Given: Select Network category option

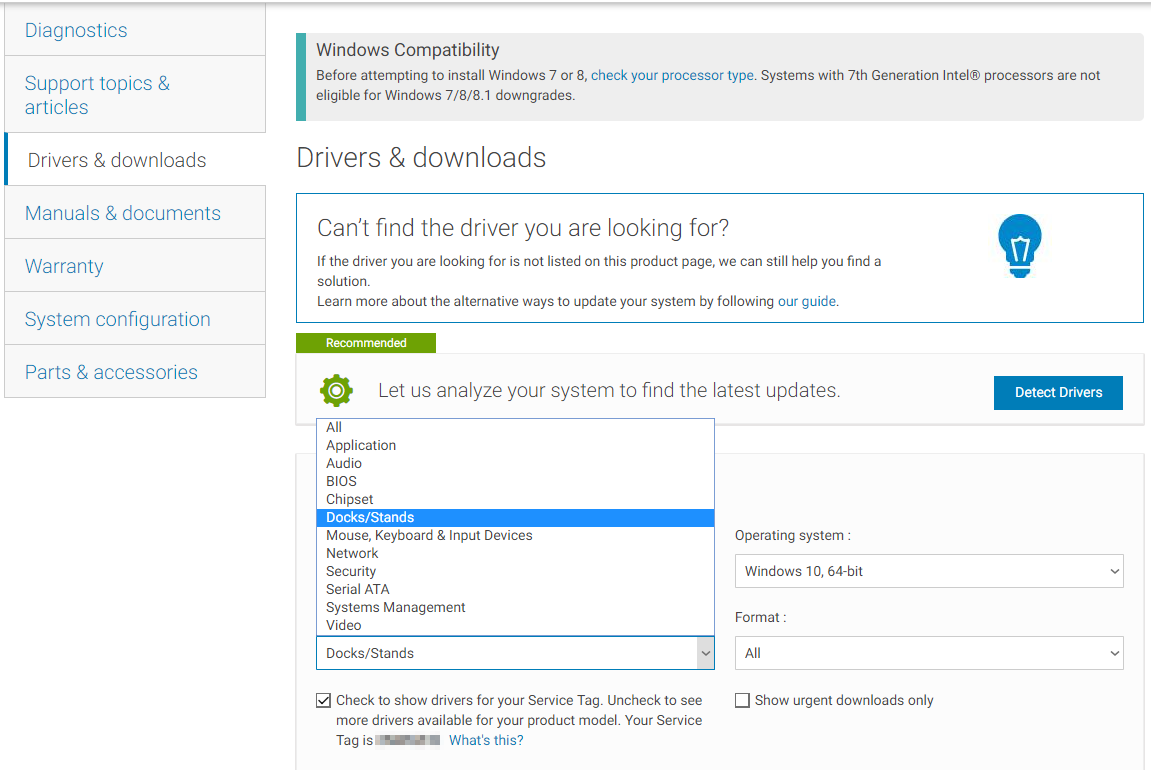Looking at the screenshot, I should click(352, 553).
